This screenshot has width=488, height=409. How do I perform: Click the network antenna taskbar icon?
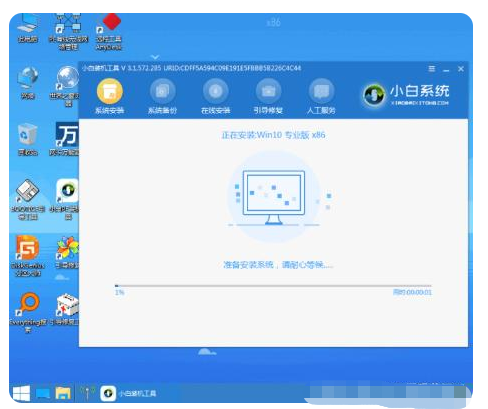point(87,393)
